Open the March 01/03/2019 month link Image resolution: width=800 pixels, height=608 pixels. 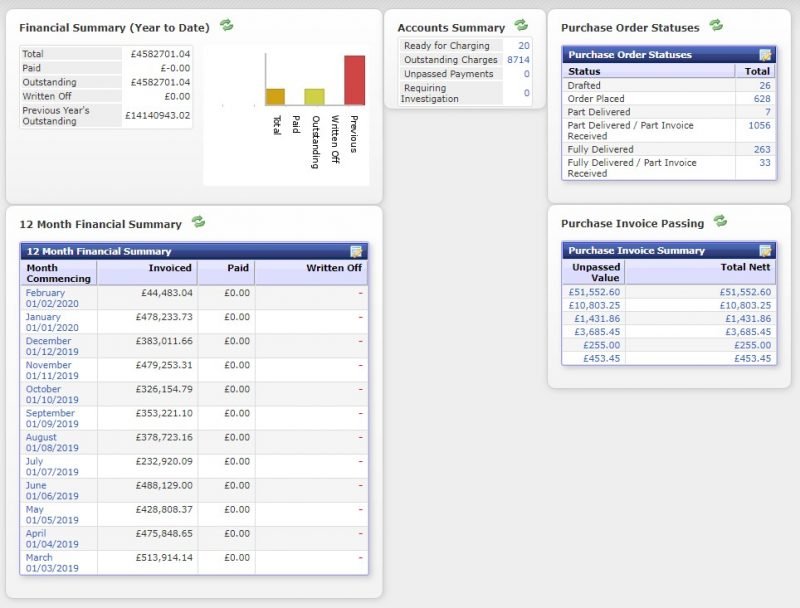pyautogui.click(x=52, y=563)
